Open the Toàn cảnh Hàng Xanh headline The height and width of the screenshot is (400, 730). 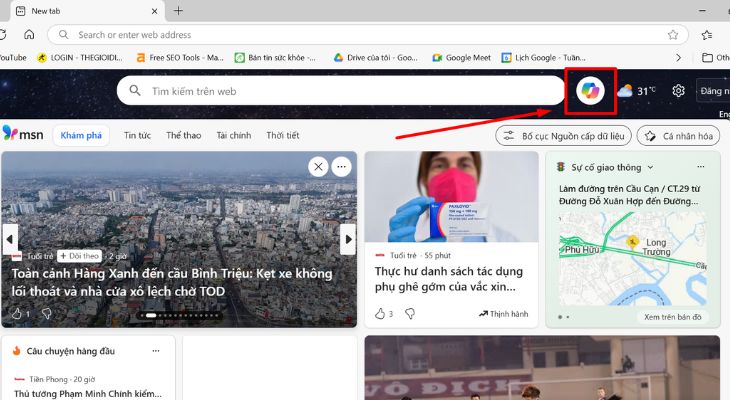pos(172,282)
